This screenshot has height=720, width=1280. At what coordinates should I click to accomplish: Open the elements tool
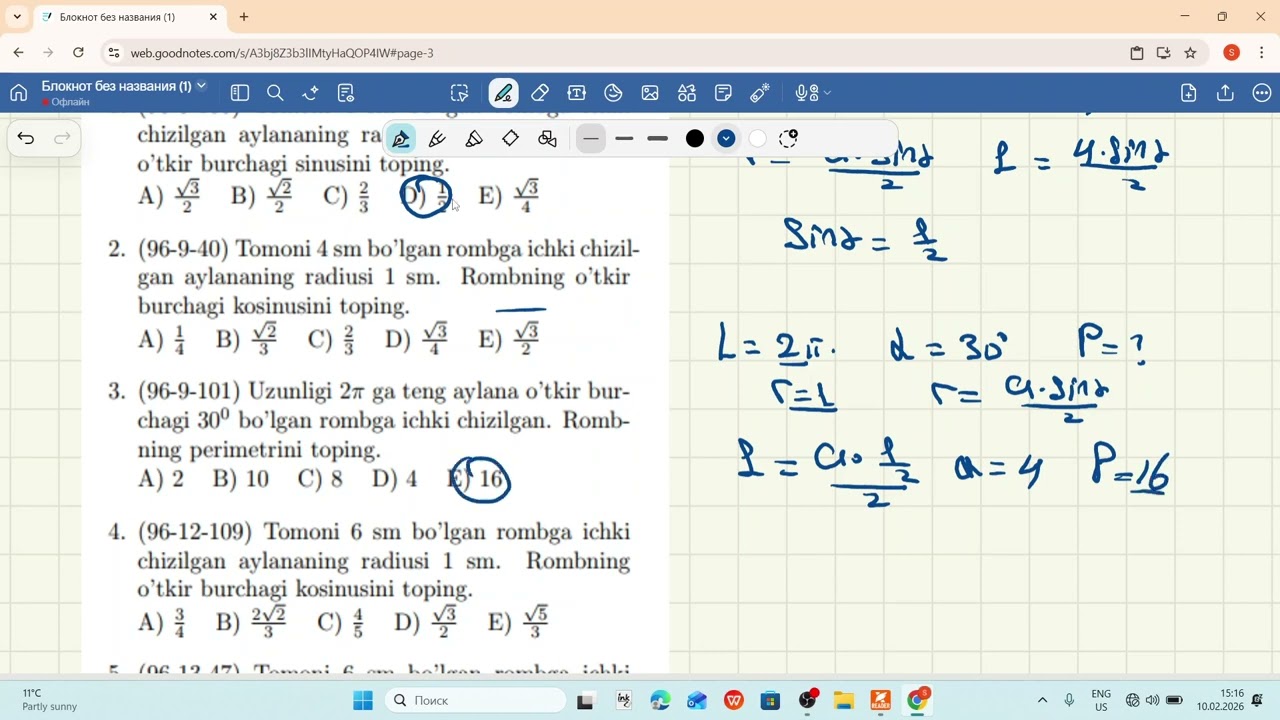click(687, 93)
